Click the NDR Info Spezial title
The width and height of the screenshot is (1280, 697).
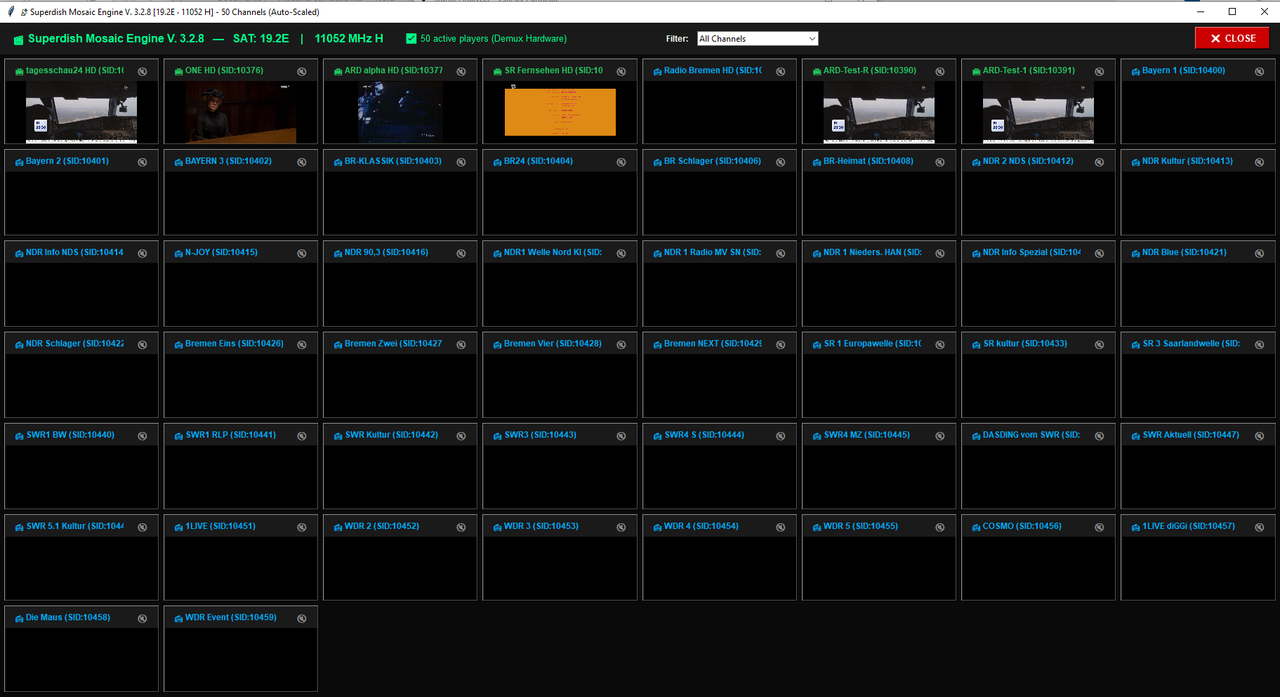(1032, 252)
